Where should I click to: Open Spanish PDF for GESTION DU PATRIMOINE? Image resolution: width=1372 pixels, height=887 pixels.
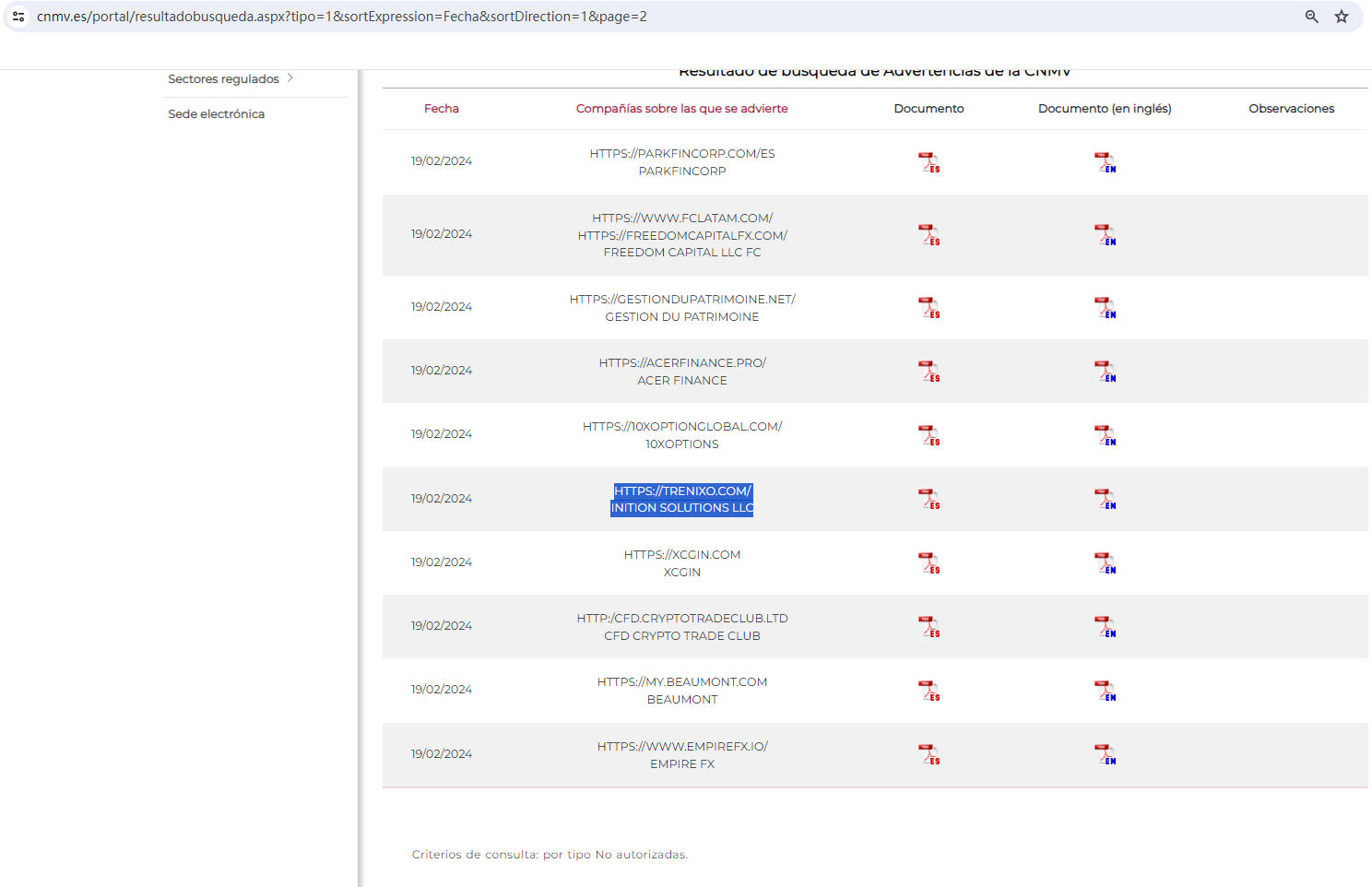tap(928, 308)
